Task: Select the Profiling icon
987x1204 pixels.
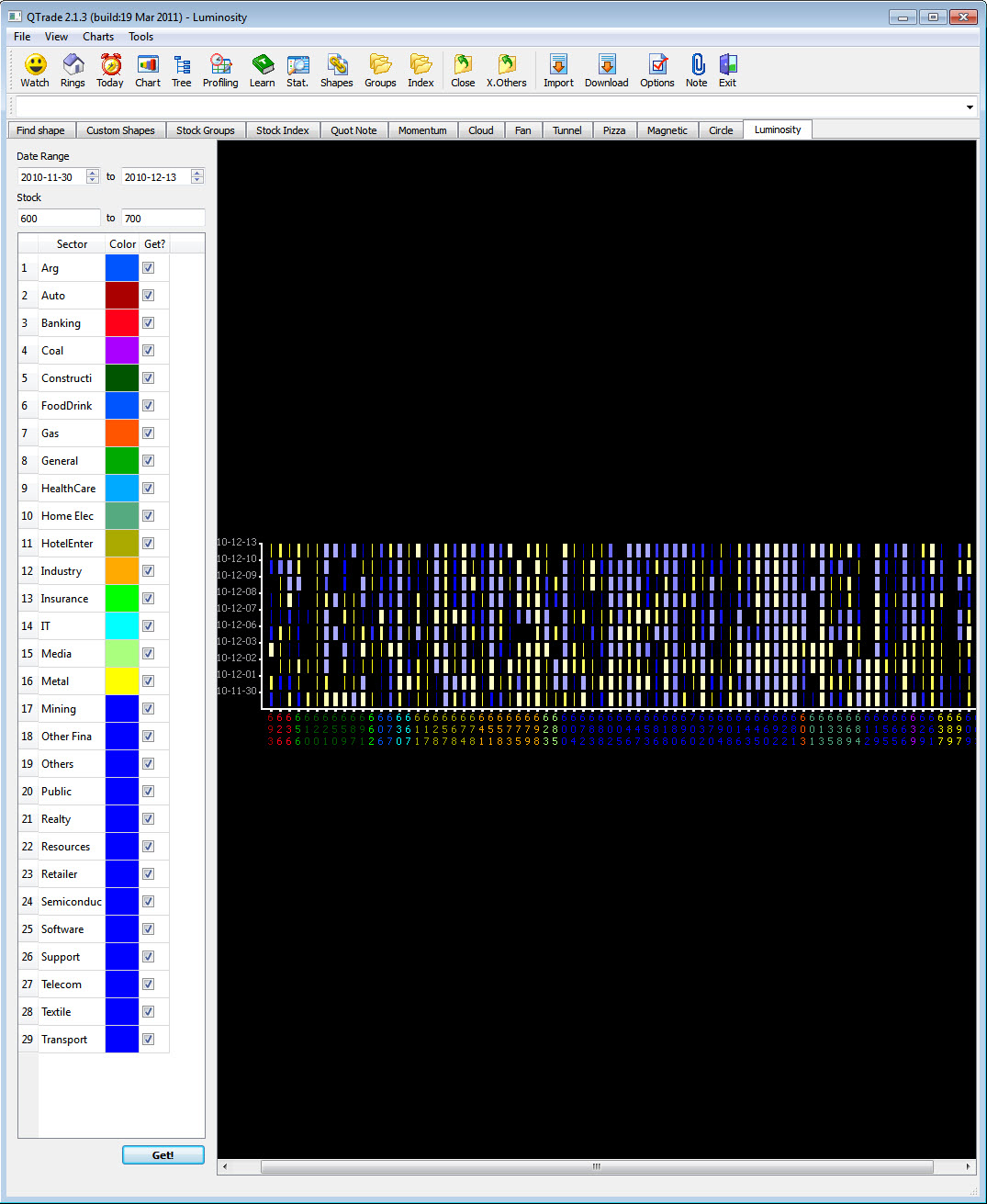Action: (x=220, y=69)
